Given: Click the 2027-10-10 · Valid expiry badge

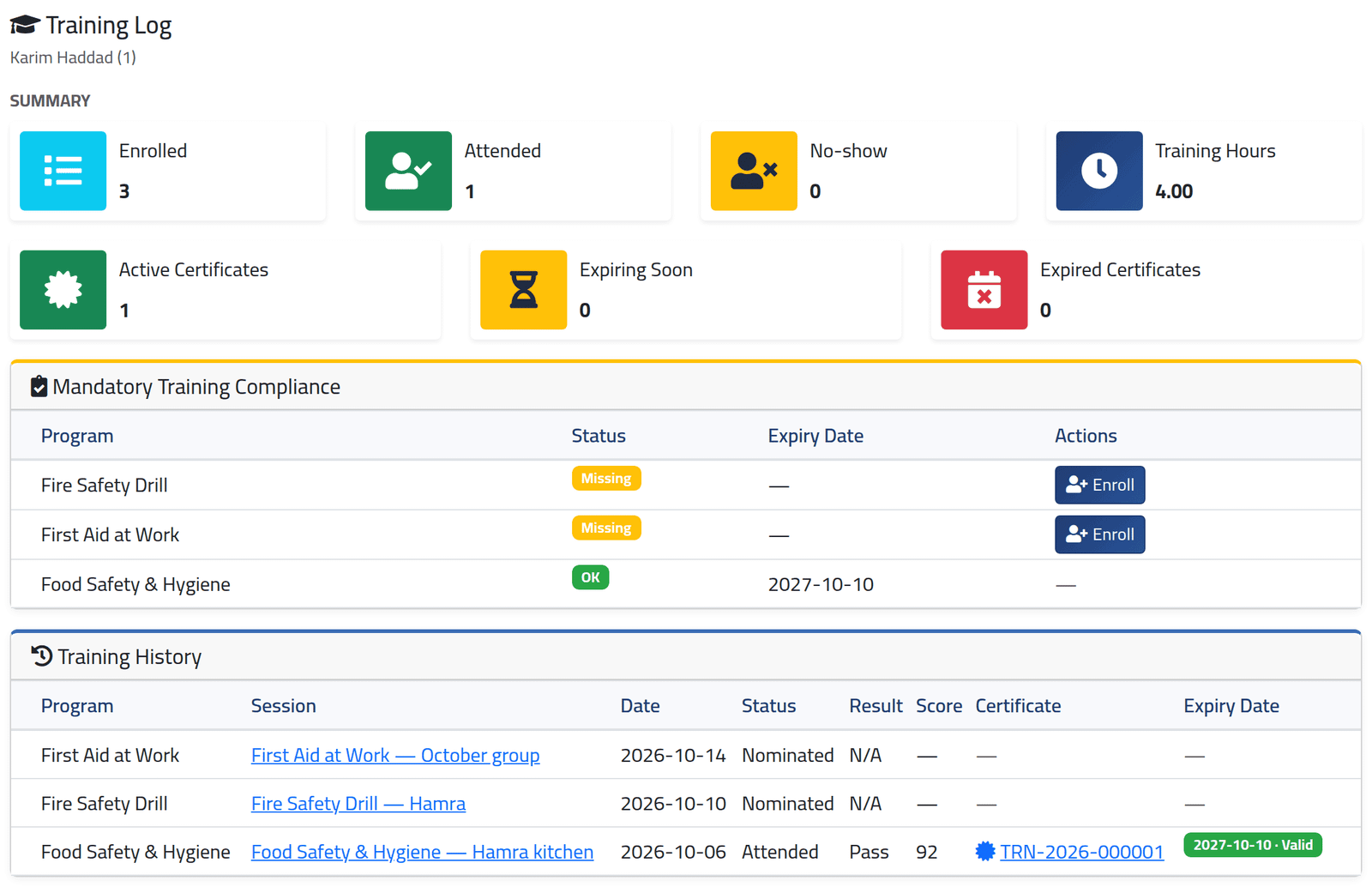Looking at the screenshot, I should point(1253,845).
